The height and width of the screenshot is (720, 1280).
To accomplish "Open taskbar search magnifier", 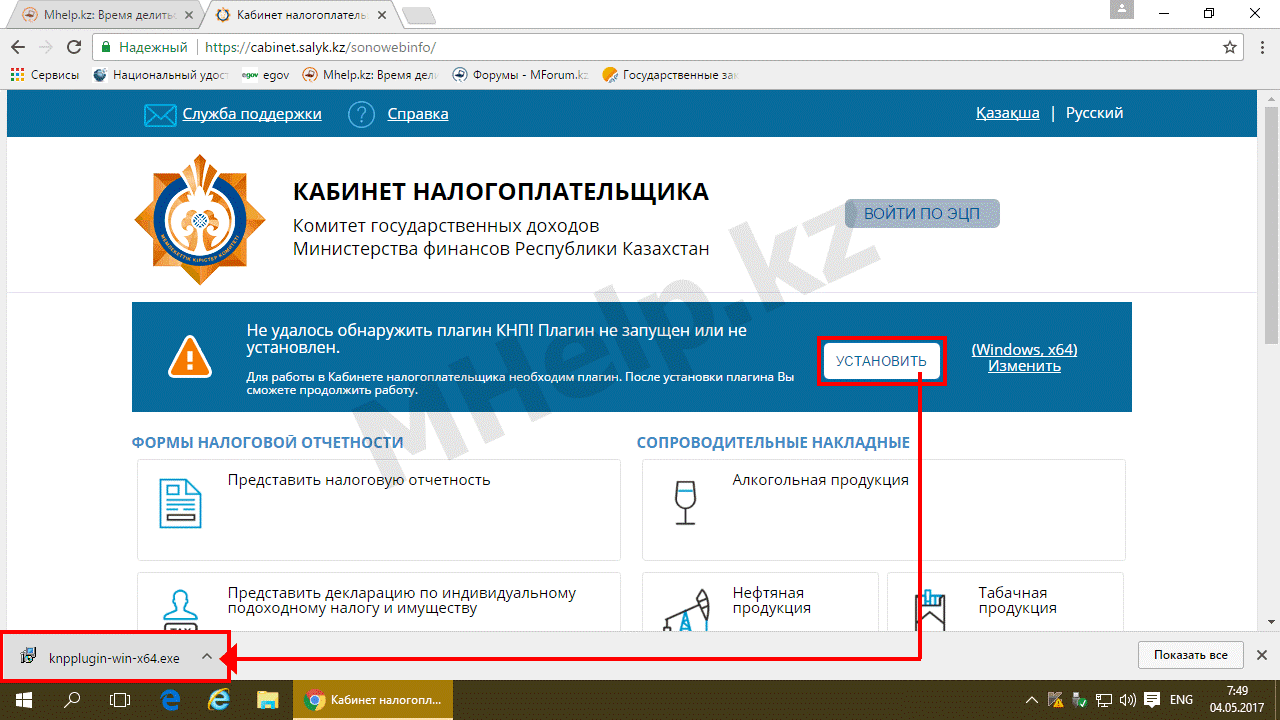I will coord(72,700).
